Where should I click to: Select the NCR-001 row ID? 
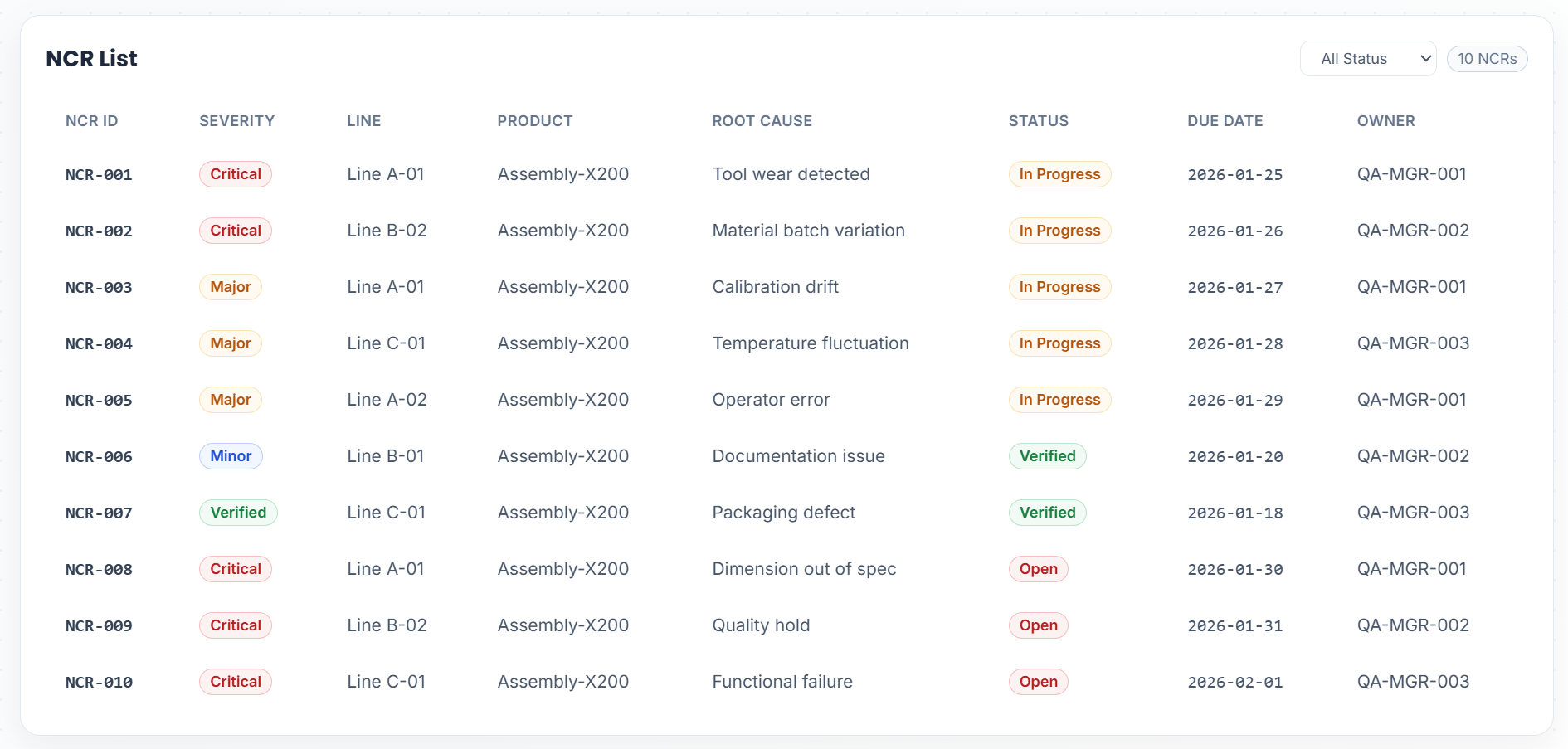click(99, 175)
